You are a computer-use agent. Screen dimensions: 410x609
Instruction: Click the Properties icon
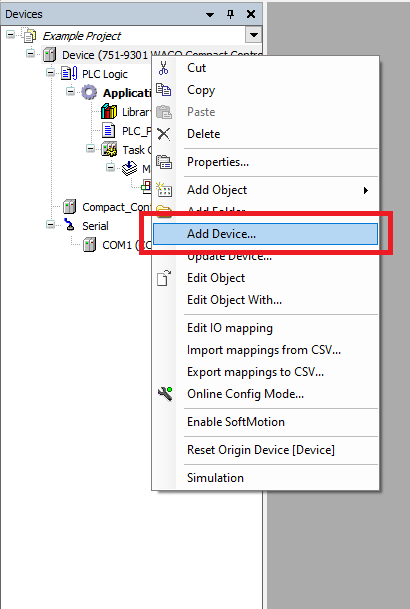point(164,162)
